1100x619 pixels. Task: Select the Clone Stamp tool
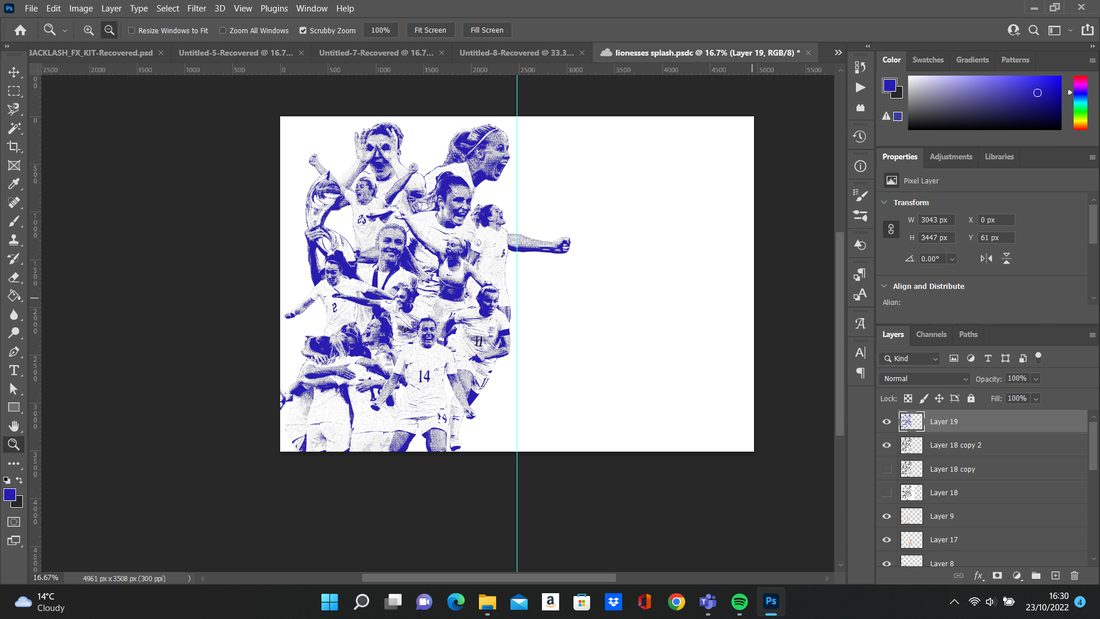(14, 240)
